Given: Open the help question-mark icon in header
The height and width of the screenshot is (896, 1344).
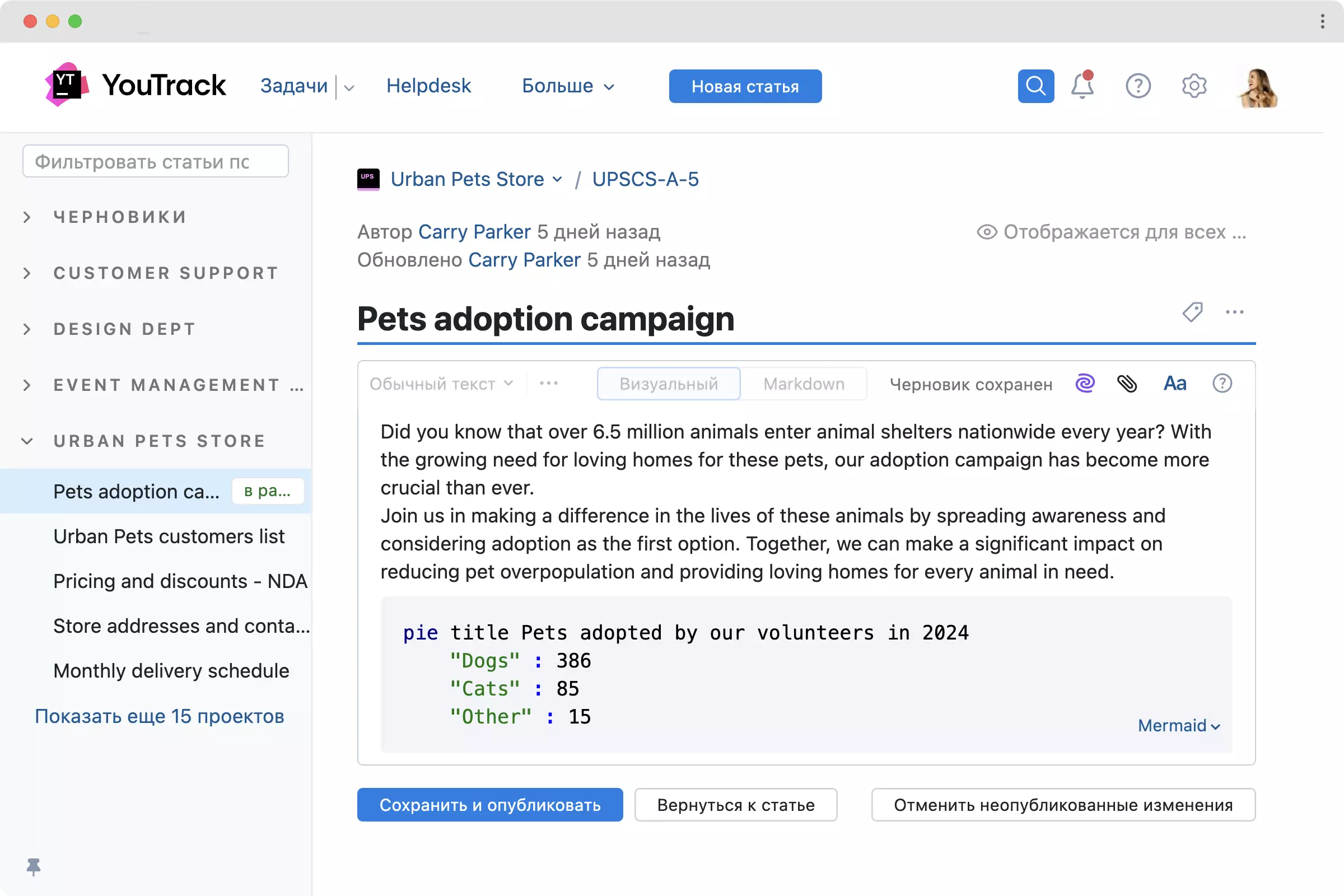Looking at the screenshot, I should (1138, 86).
